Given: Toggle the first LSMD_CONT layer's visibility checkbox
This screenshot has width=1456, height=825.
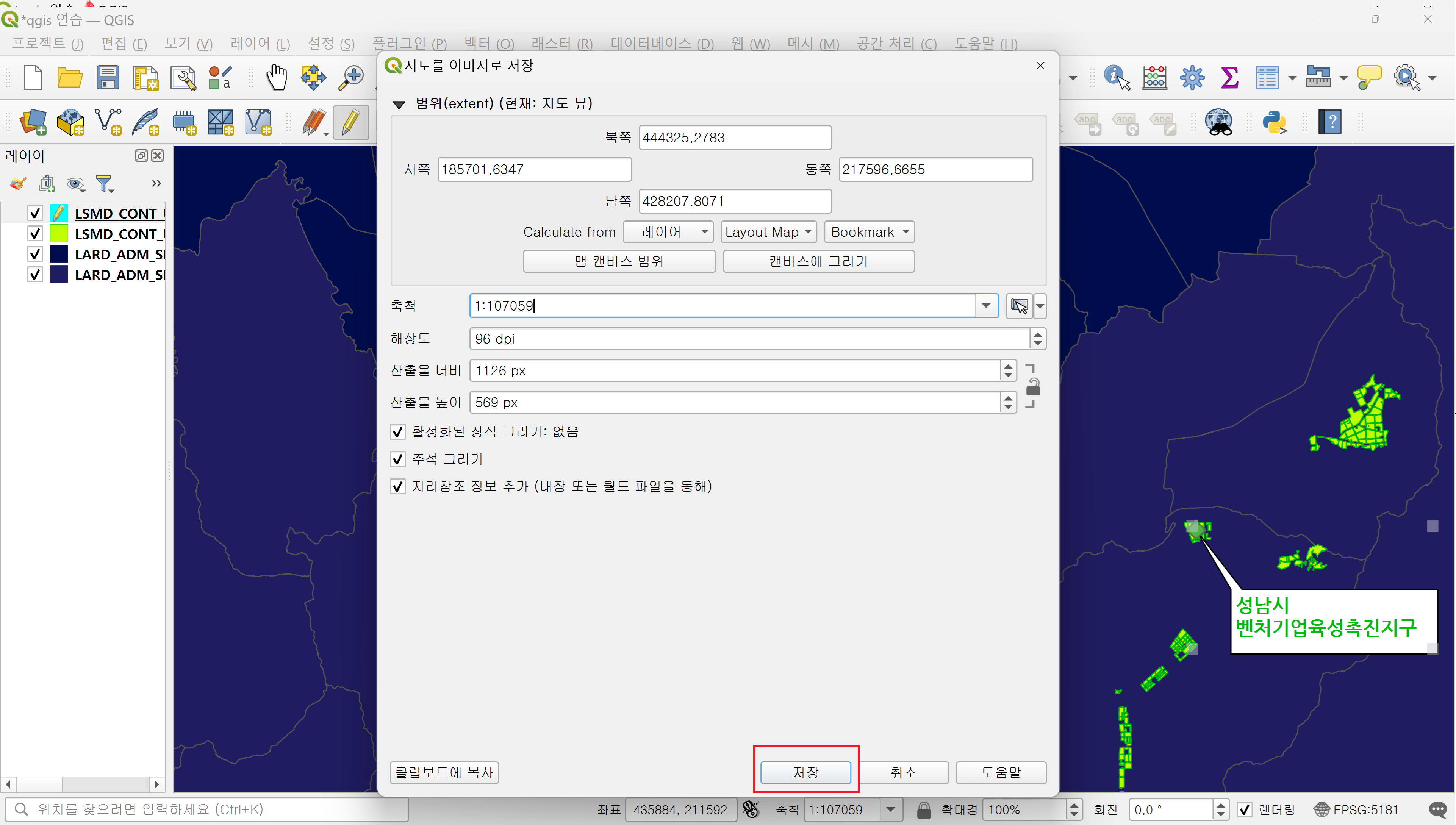Looking at the screenshot, I should point(35,213).
